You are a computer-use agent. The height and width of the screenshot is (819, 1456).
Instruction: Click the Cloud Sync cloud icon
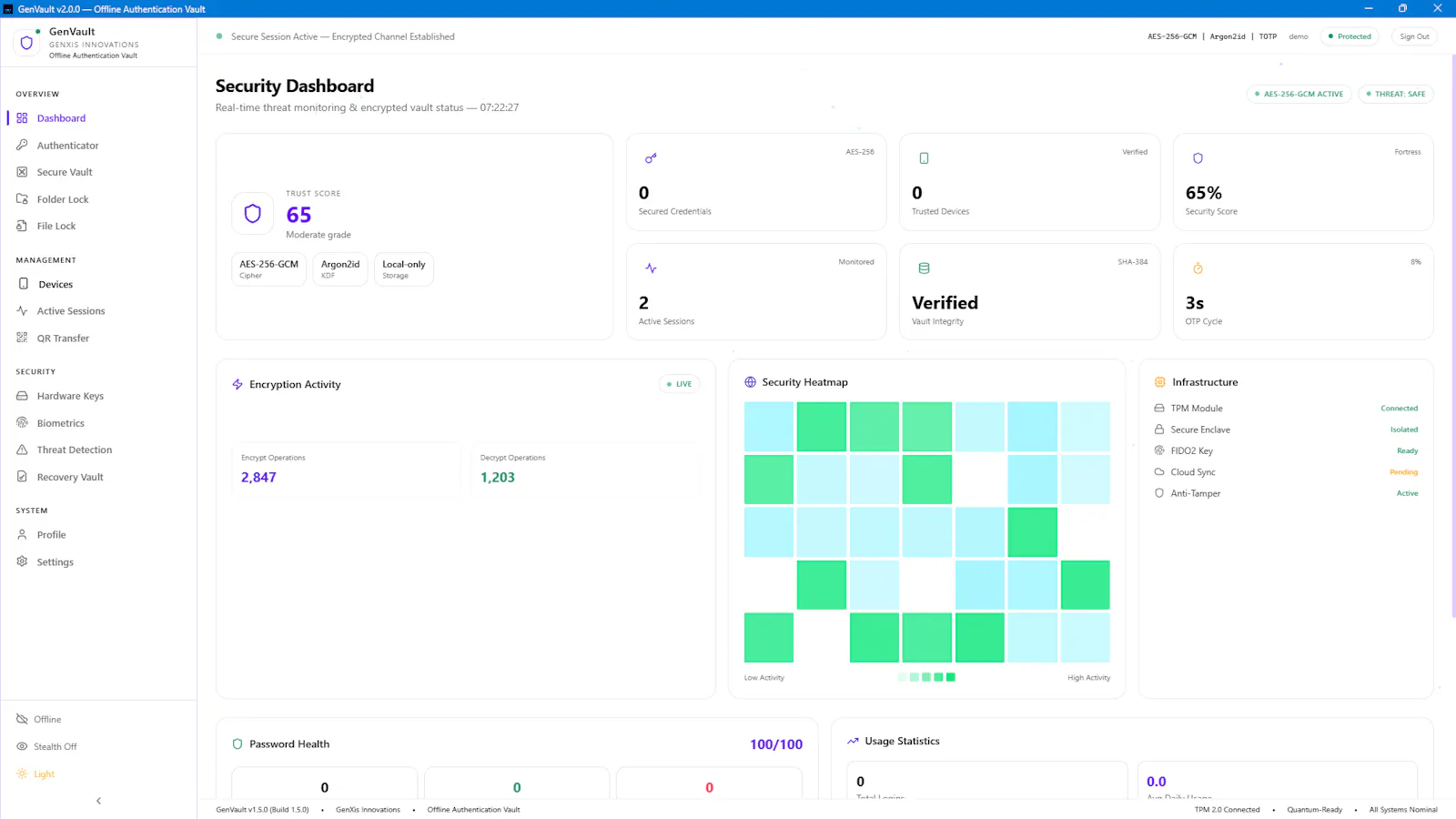(1159, 472)
